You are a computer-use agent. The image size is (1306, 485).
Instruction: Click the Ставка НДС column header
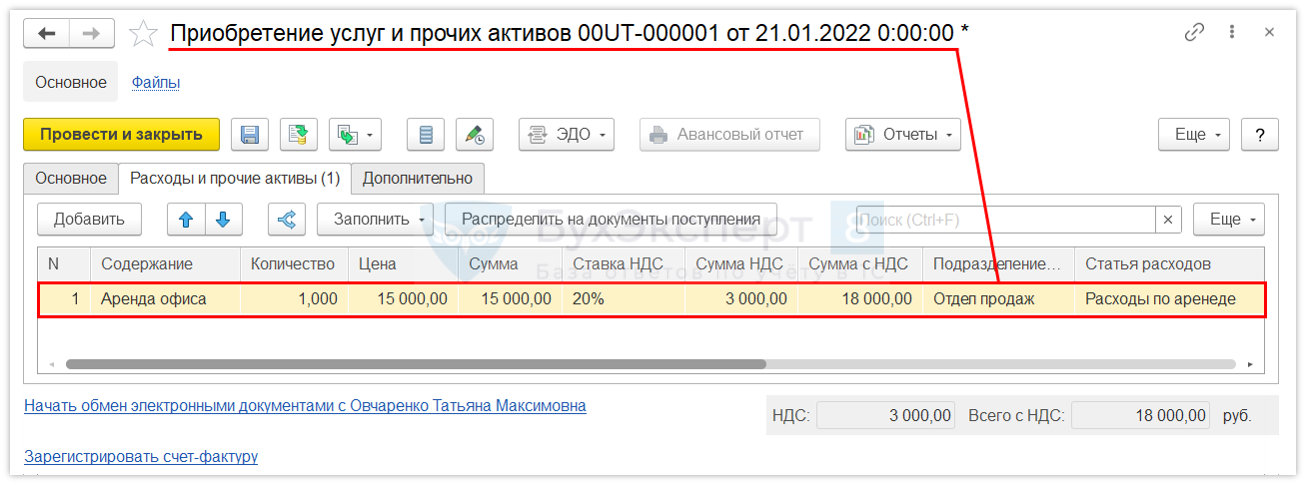623,264
